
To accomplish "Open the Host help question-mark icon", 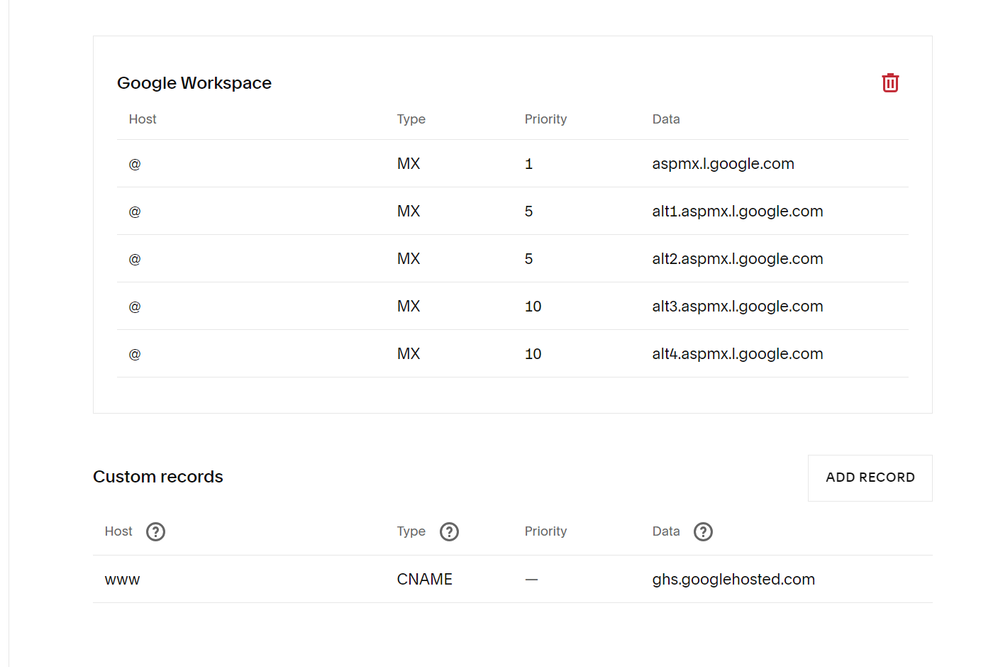I will (155, 531).
